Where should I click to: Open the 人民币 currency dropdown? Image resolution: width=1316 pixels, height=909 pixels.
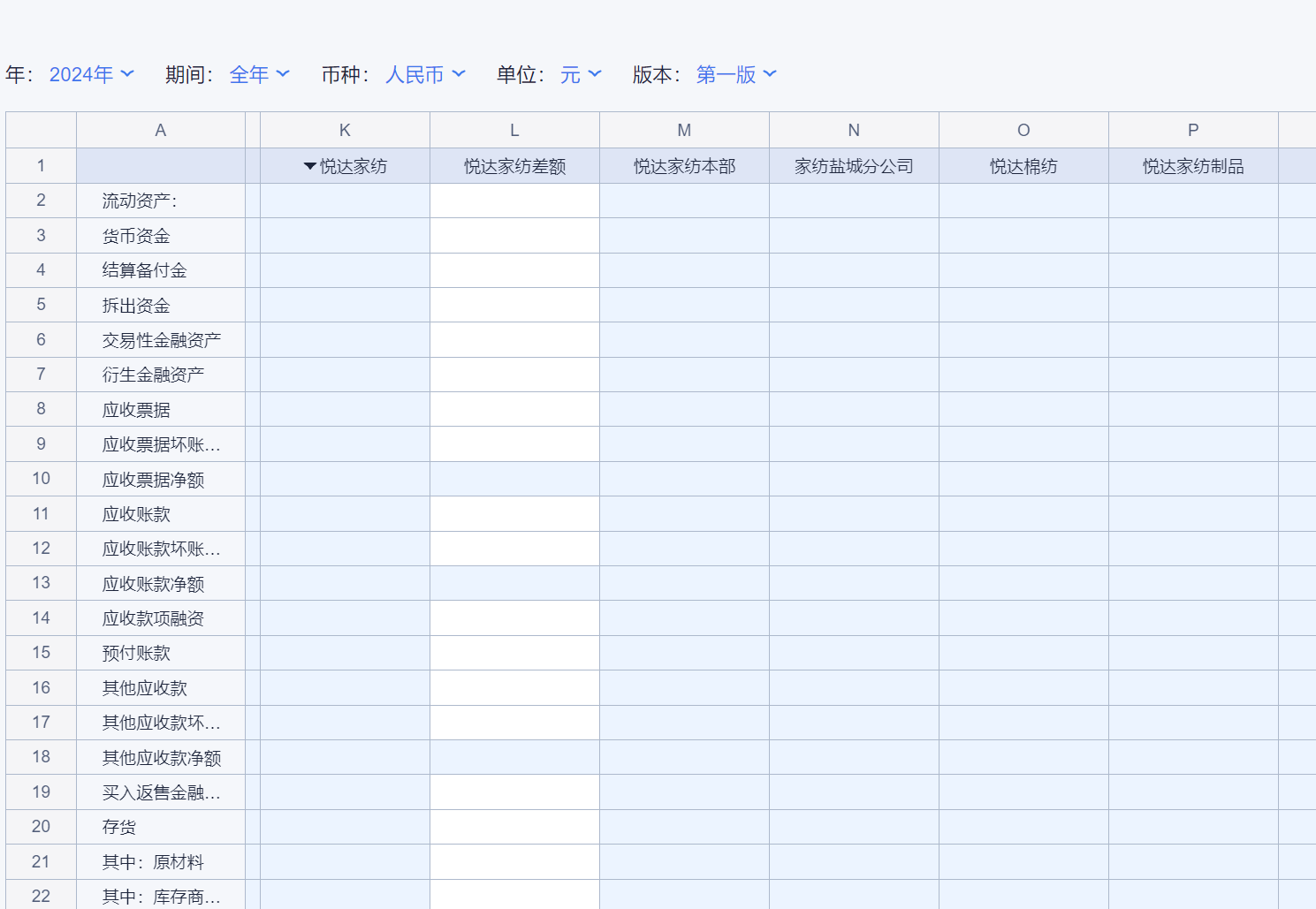tap(425, 75)
